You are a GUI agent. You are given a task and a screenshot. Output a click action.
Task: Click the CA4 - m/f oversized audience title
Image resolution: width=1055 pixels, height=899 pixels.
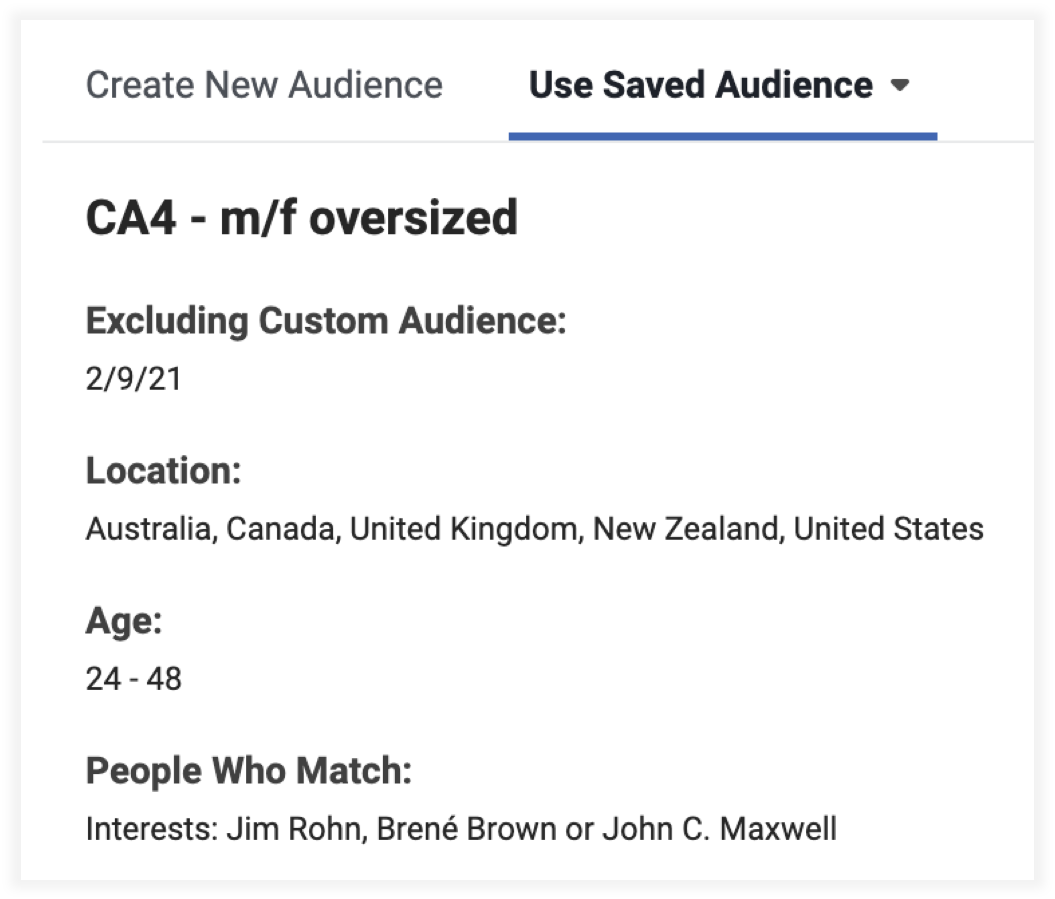tap(302, 217)
